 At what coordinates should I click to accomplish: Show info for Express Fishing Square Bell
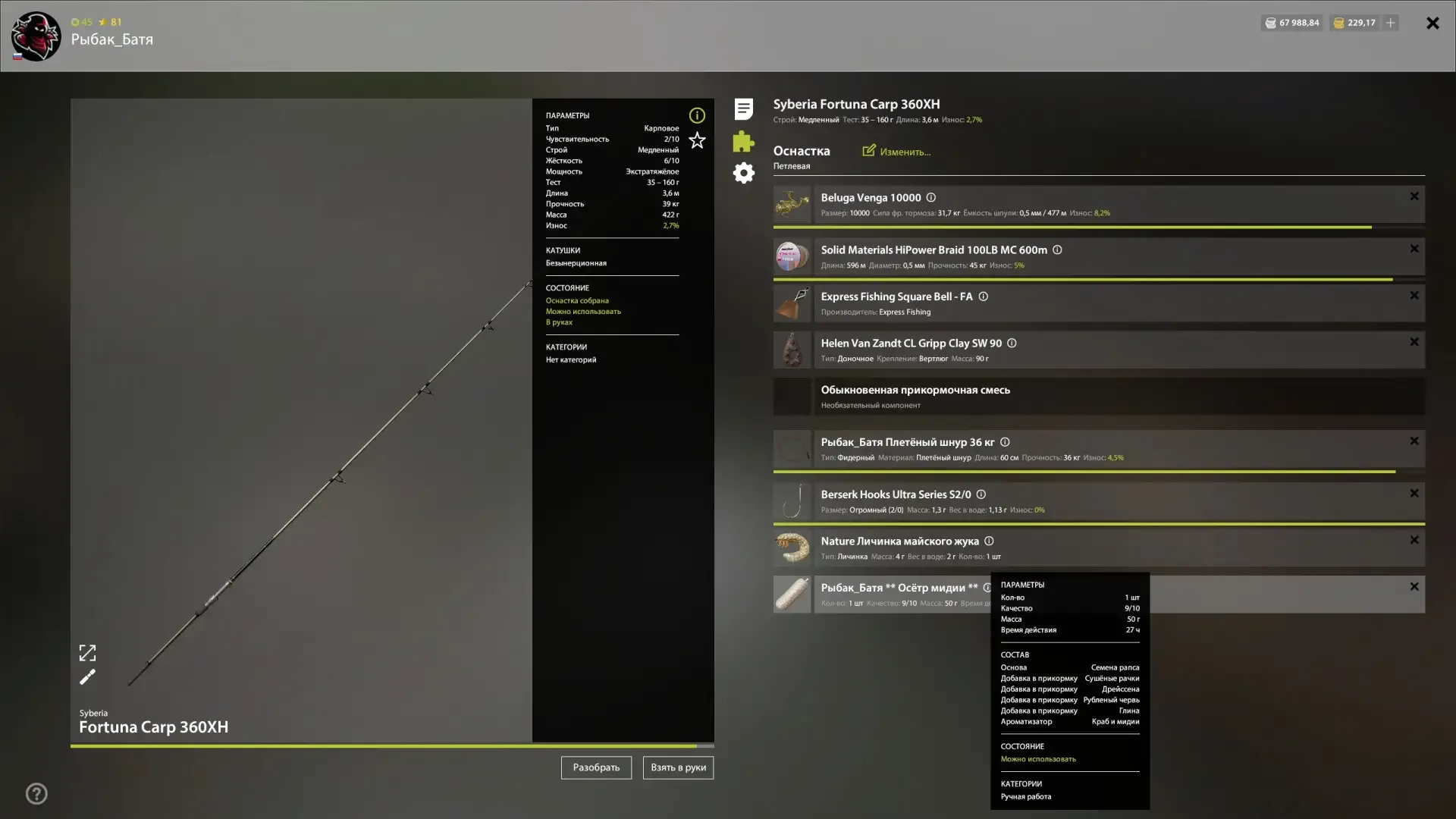(983, 297)
